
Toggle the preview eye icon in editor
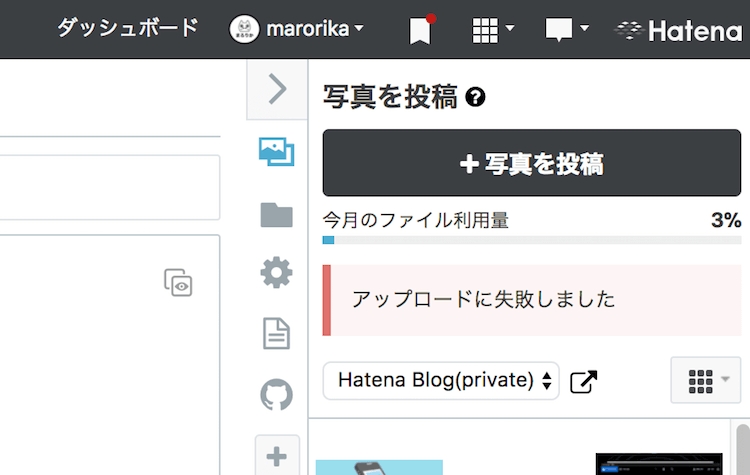coord(178,283)
